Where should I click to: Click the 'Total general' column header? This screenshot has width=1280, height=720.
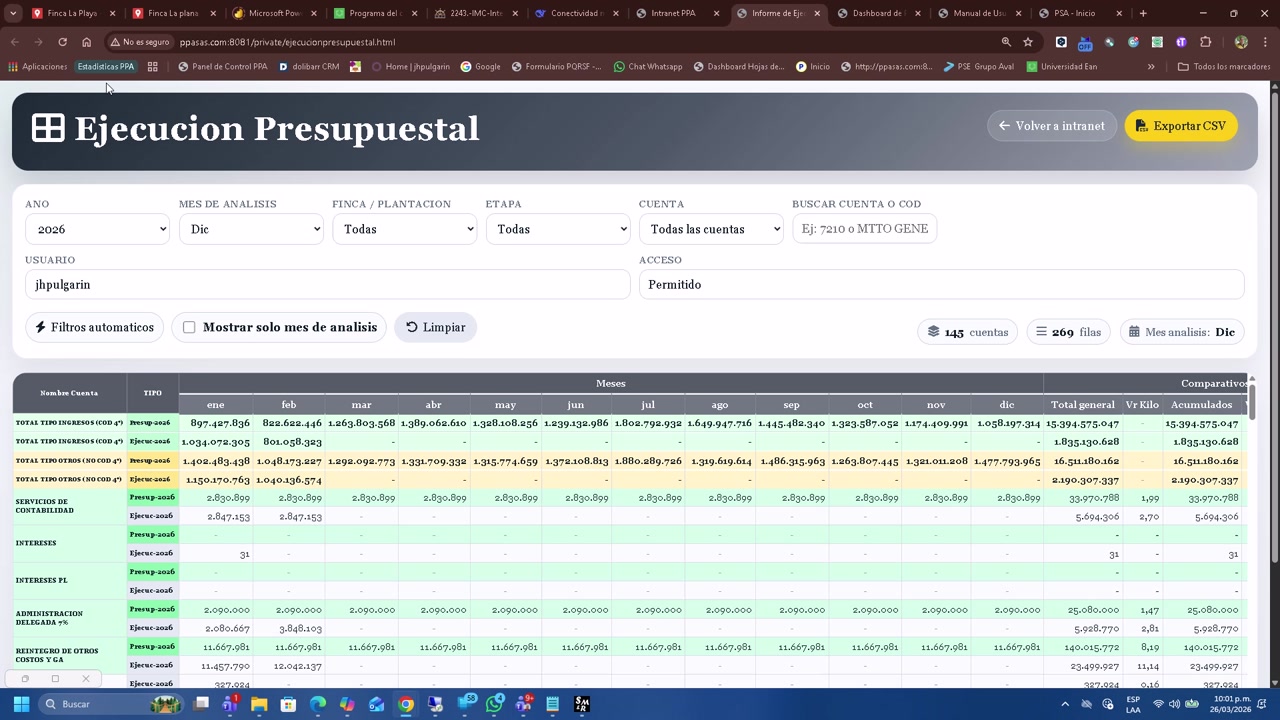1082,404
